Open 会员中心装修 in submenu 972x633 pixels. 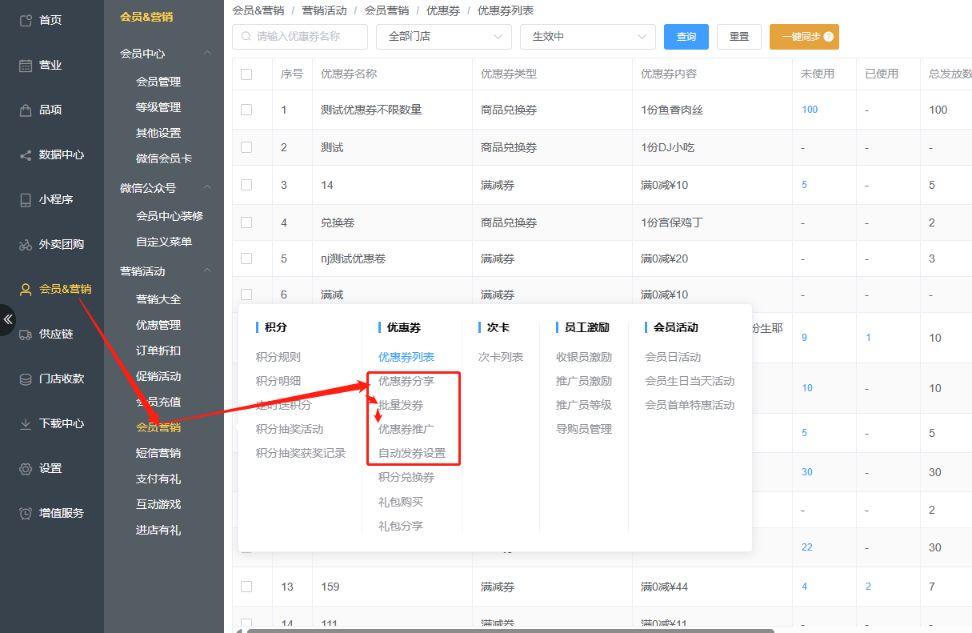169,216
